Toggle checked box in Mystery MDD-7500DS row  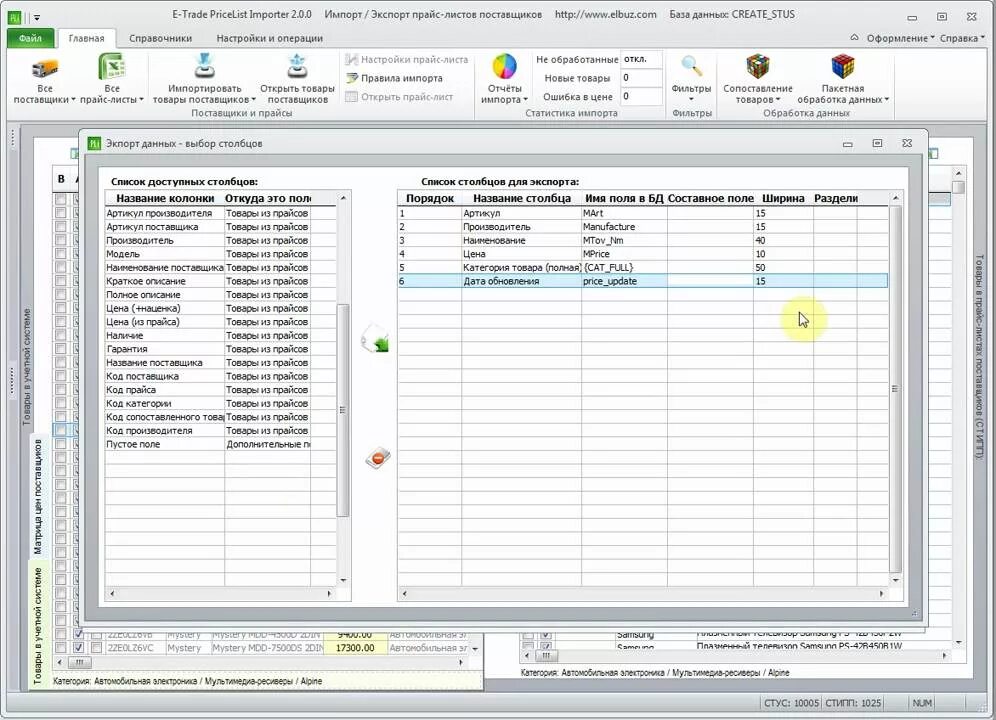78,648
